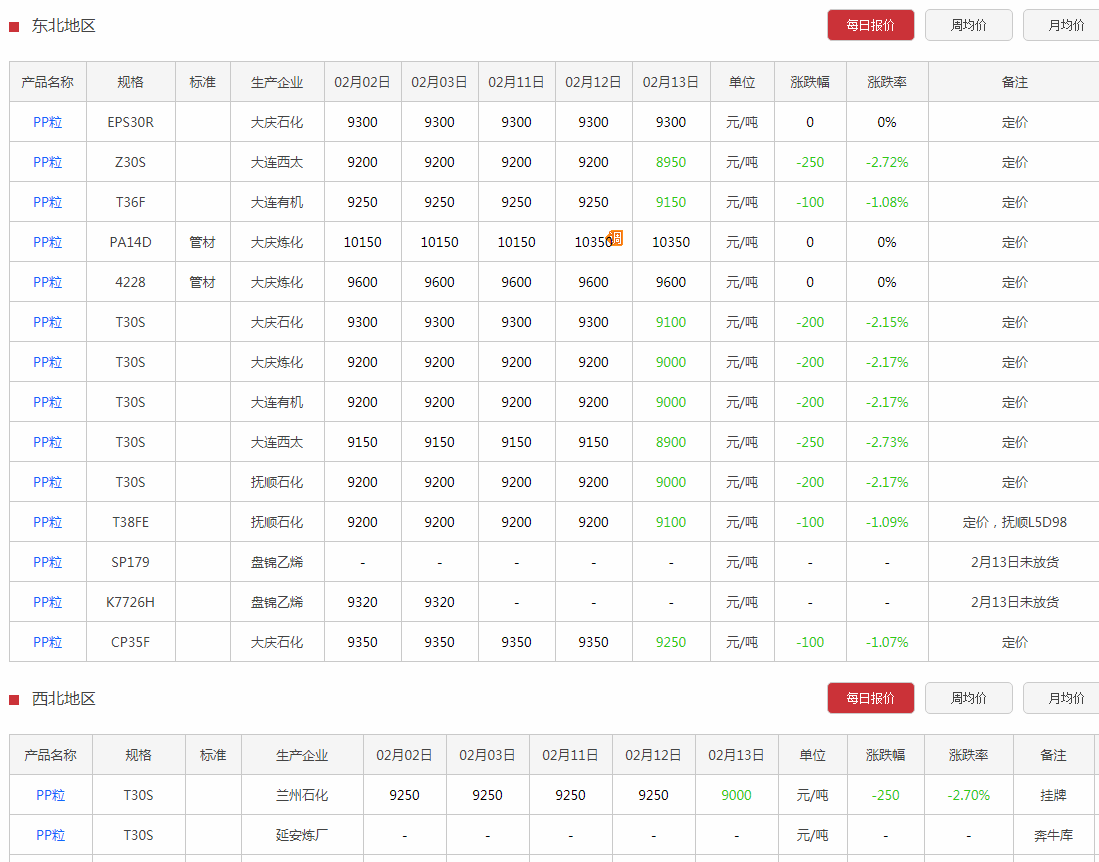Click 2月13日未放货 remark in SP179 row
The width and height of the screenshot is (1099, 862).
click(x=1014, y=562)
